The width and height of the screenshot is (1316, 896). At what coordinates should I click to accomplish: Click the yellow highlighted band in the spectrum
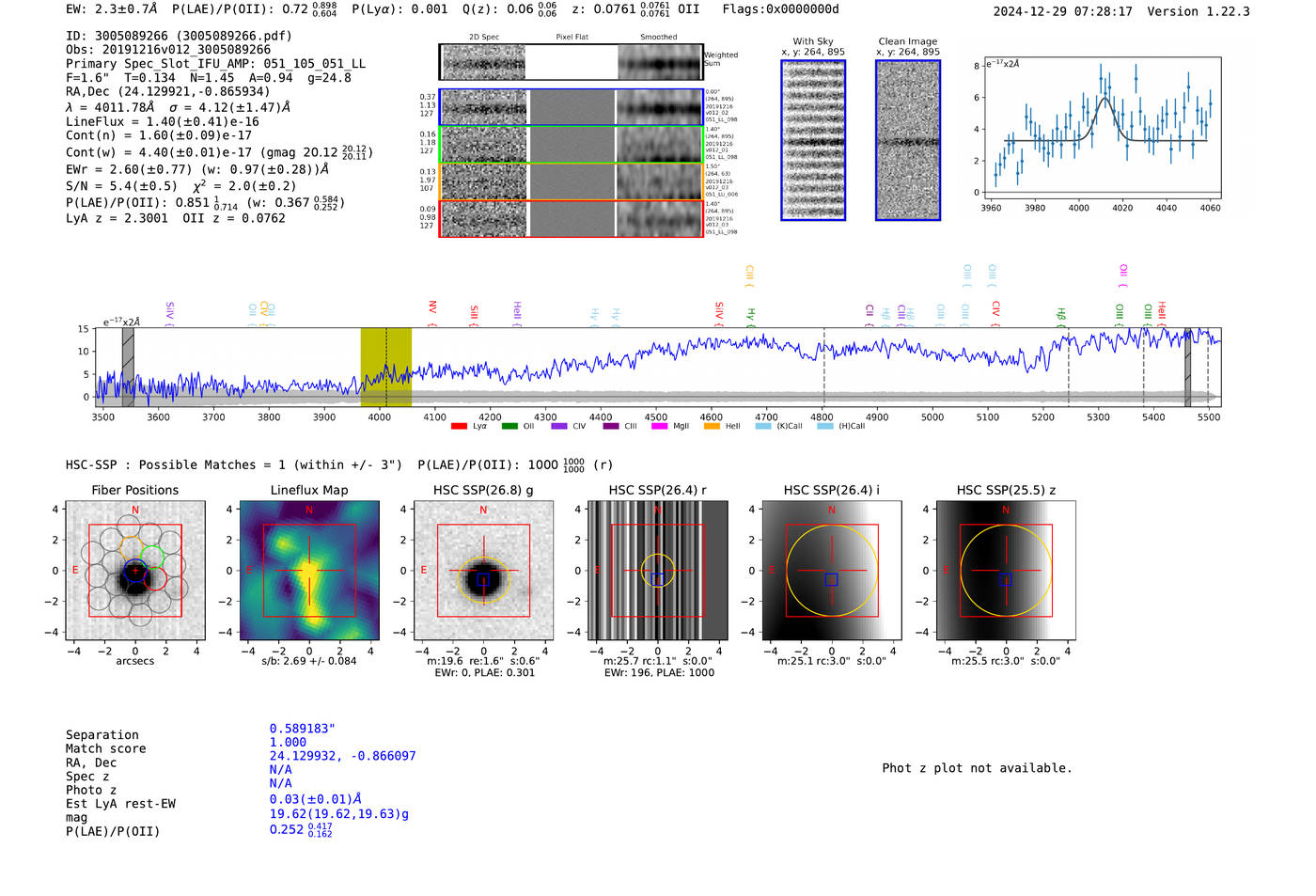[x=386, y=368]
